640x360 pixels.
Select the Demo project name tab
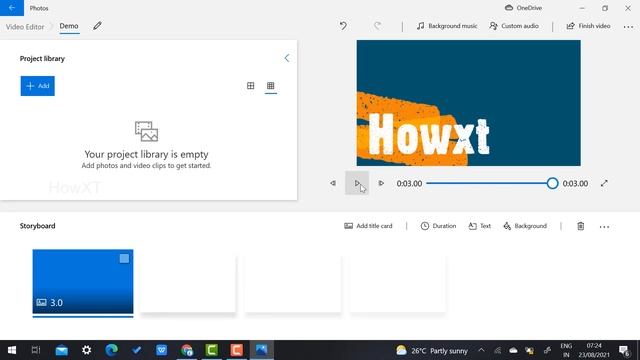[69, 26]
